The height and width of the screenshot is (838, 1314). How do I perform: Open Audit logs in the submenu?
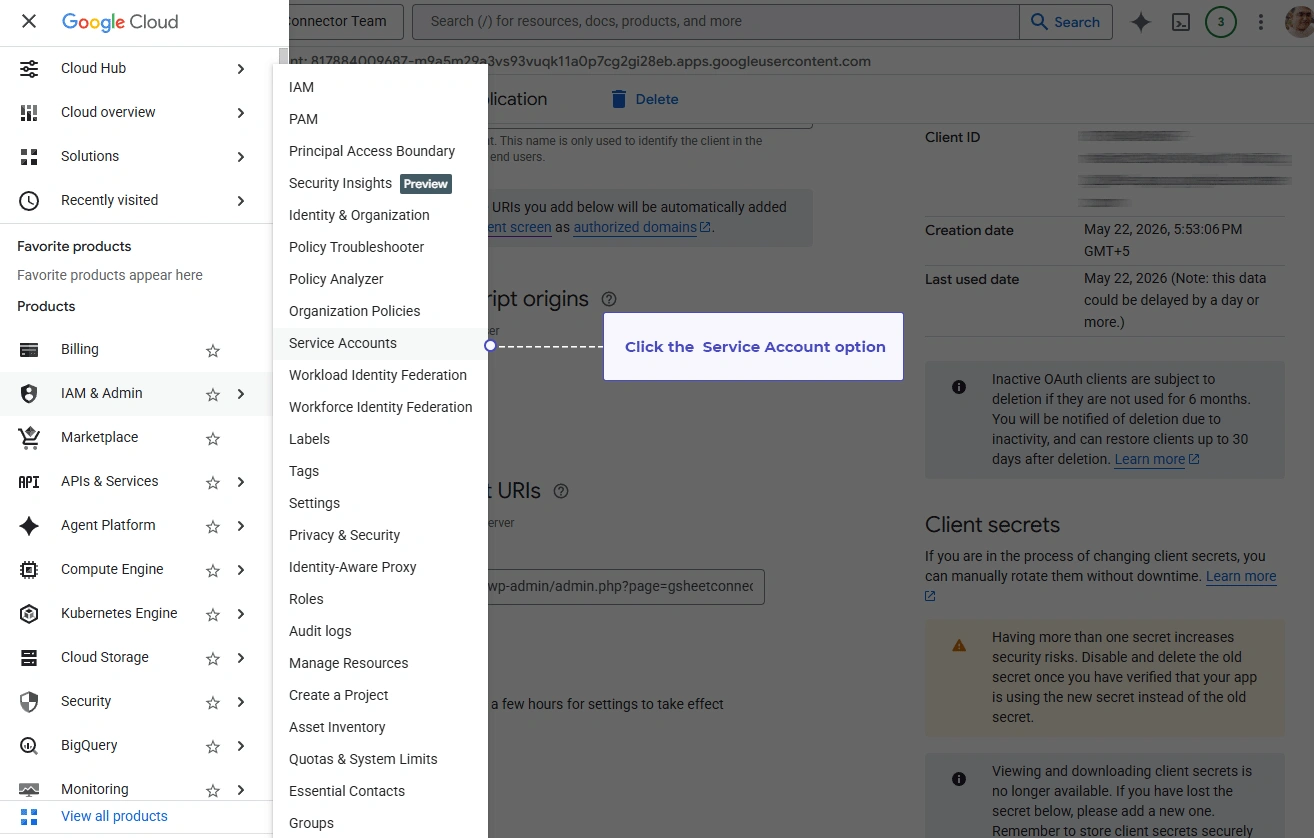coord(381,631)
